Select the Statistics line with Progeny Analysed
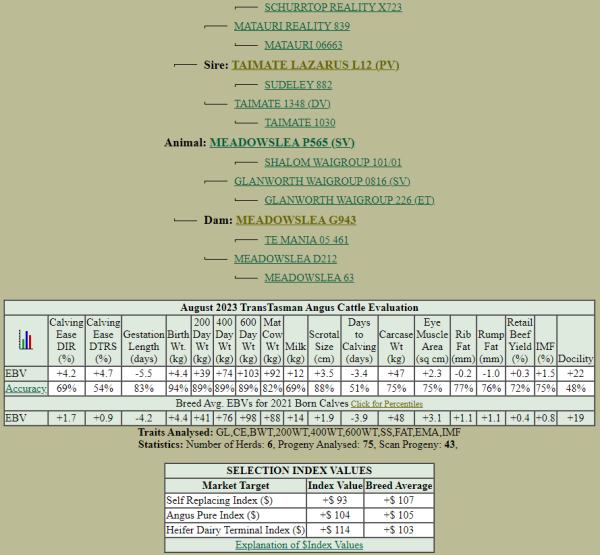 point(298,445)
